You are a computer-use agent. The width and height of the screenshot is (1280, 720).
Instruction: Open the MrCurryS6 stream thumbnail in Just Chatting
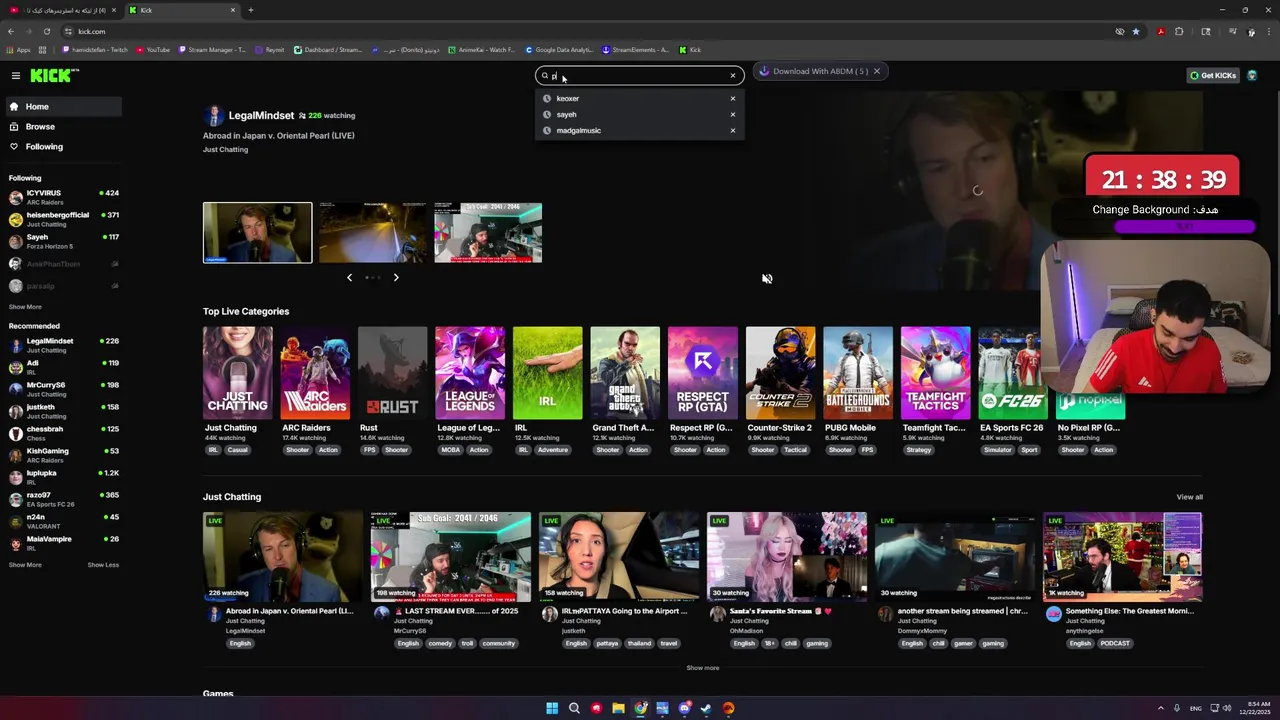(x=451, y=557)
